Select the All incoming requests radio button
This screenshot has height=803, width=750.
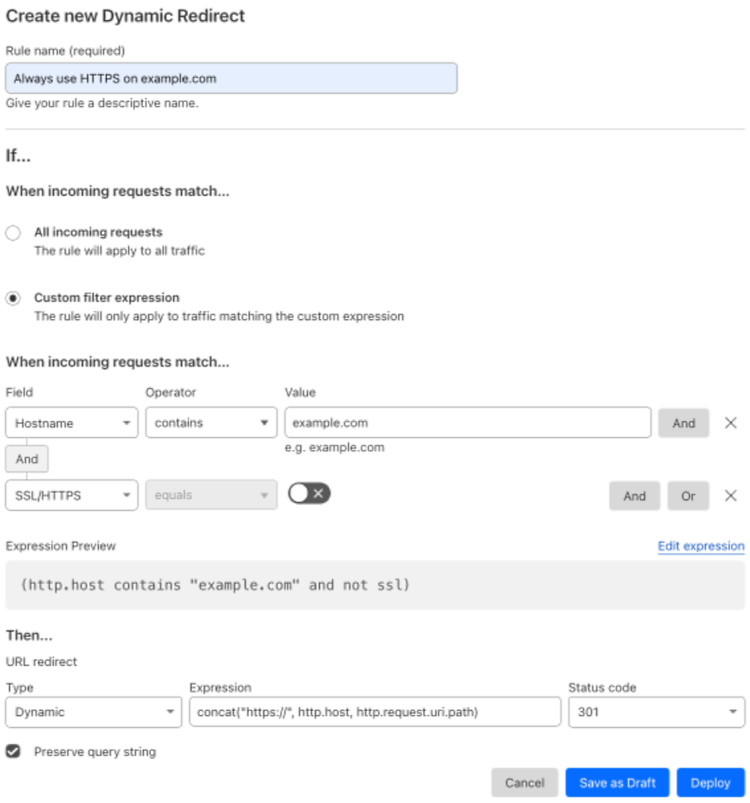pyautogui.click(x=13, y=231)
